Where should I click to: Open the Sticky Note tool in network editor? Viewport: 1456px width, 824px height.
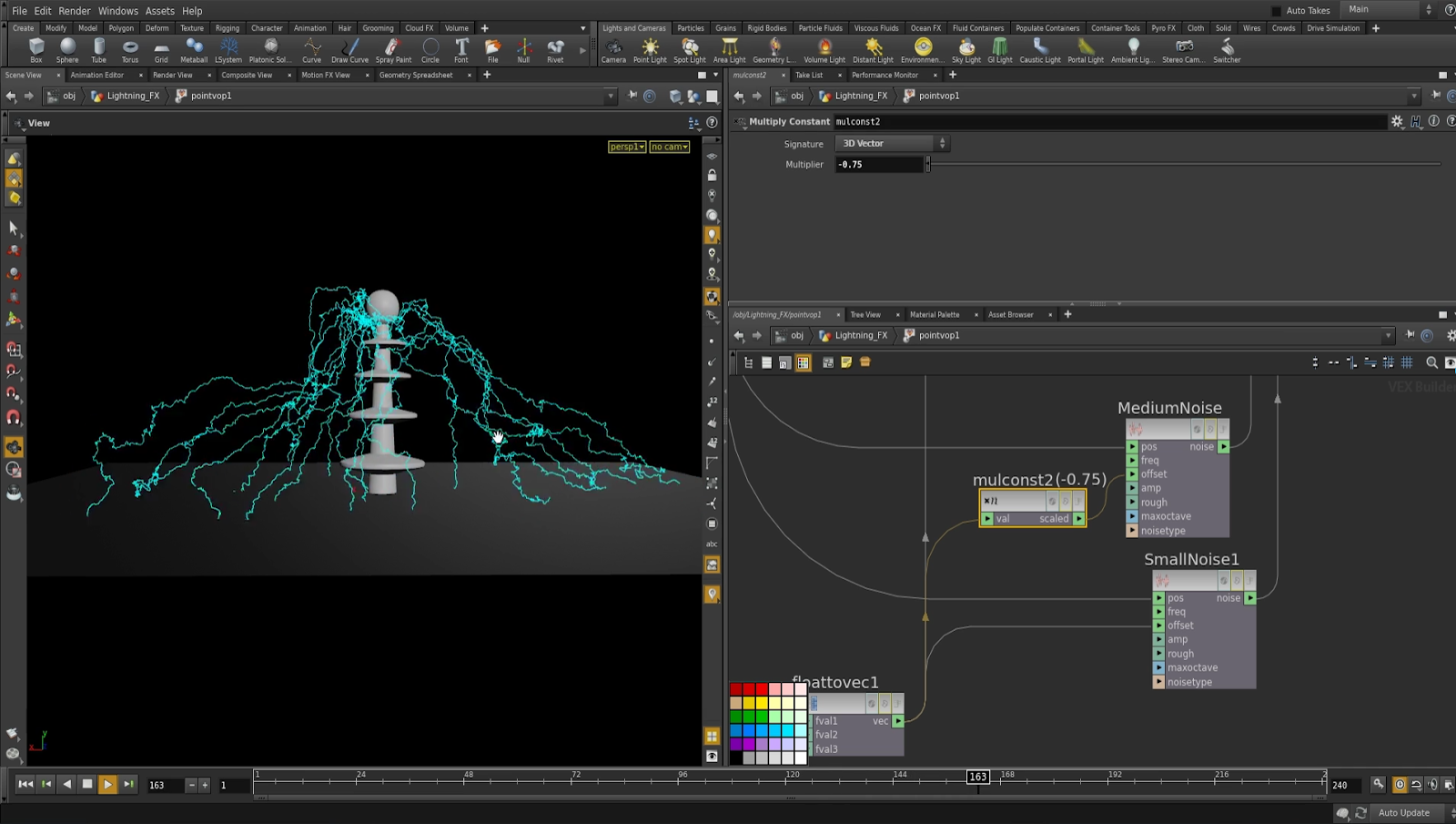pyautogui.click(x=847, y=361)
